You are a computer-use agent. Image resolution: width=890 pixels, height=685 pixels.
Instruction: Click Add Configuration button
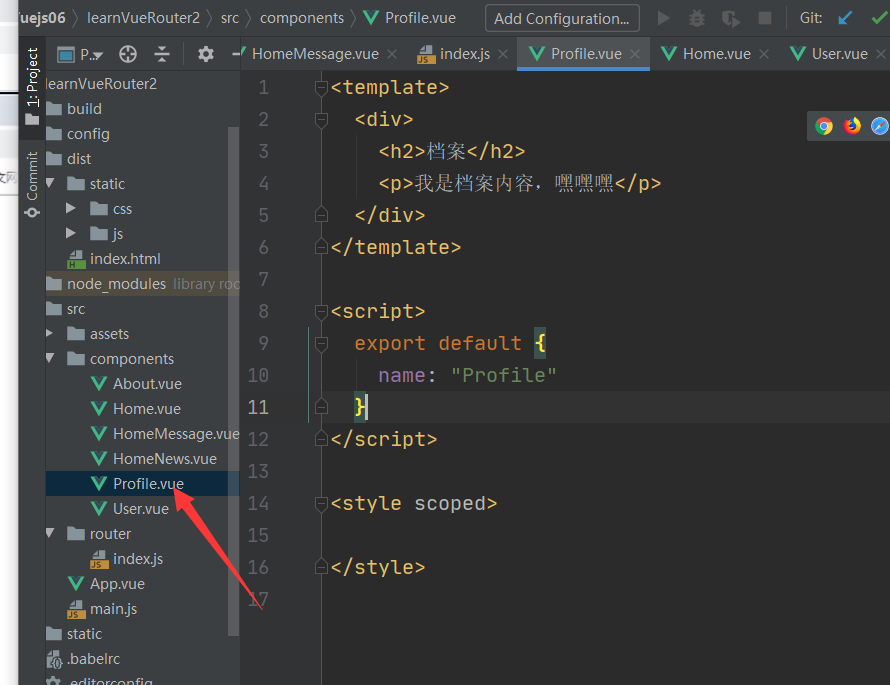[x=562, y=19]
